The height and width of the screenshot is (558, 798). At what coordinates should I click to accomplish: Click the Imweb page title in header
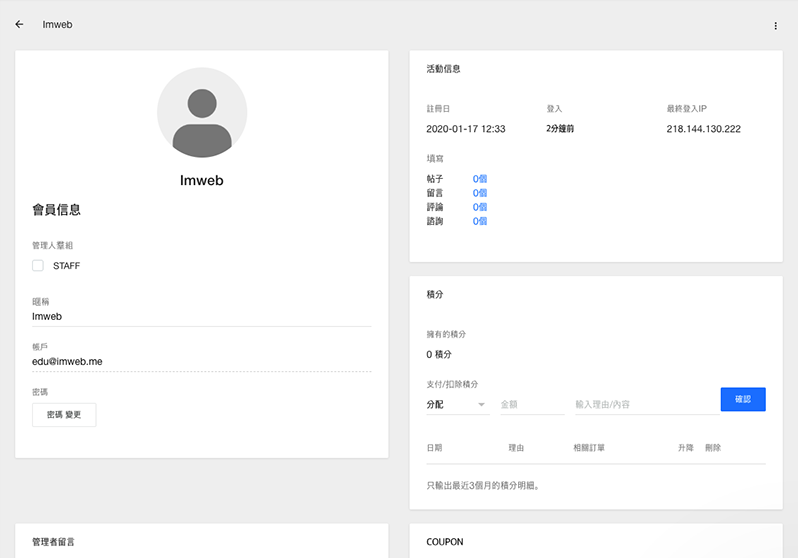tap(57, 24)
